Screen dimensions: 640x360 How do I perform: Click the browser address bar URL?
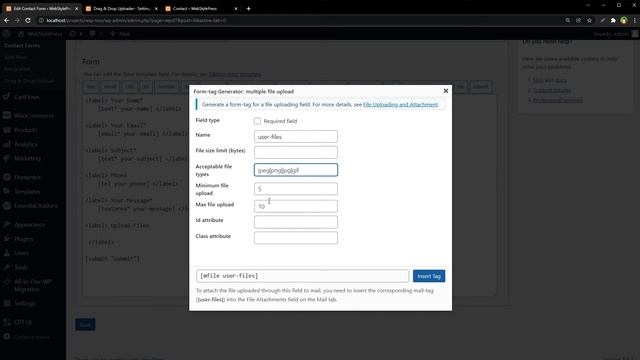pyautogui.click(x=136, y=20)
